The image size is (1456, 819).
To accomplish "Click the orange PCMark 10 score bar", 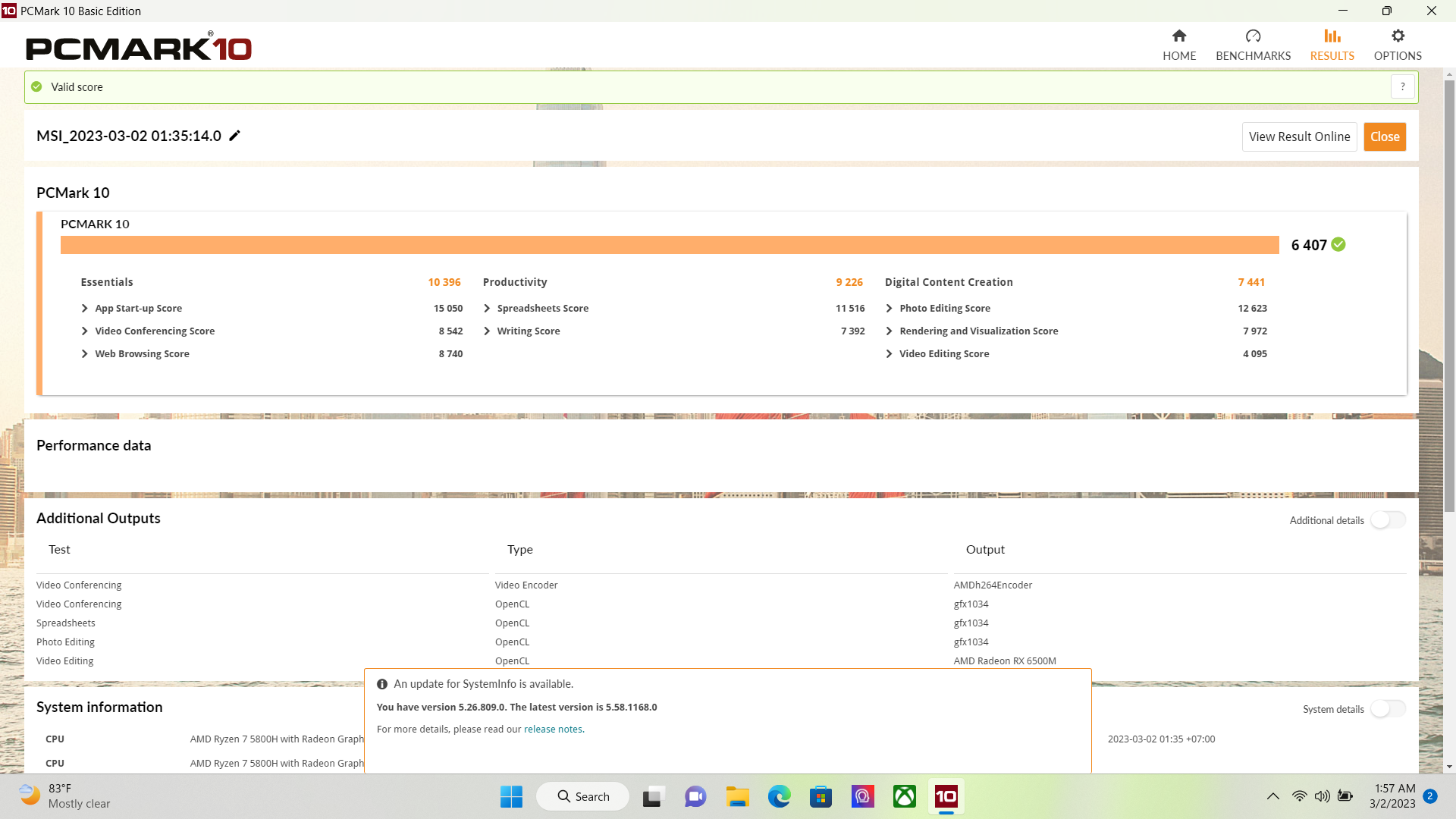I will click(x=670, y=245).
